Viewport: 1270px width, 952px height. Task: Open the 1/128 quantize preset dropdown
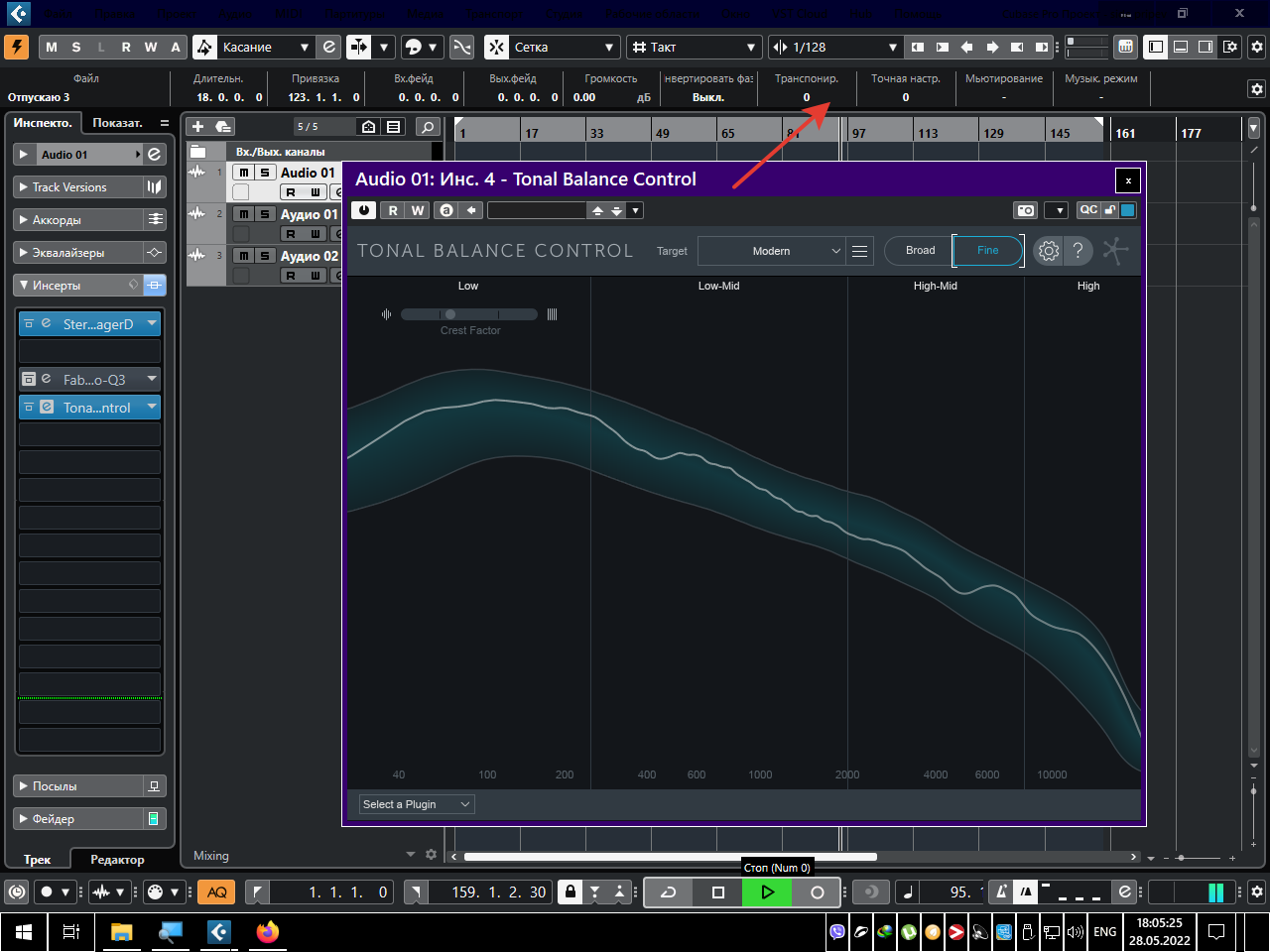coord(834,47)
